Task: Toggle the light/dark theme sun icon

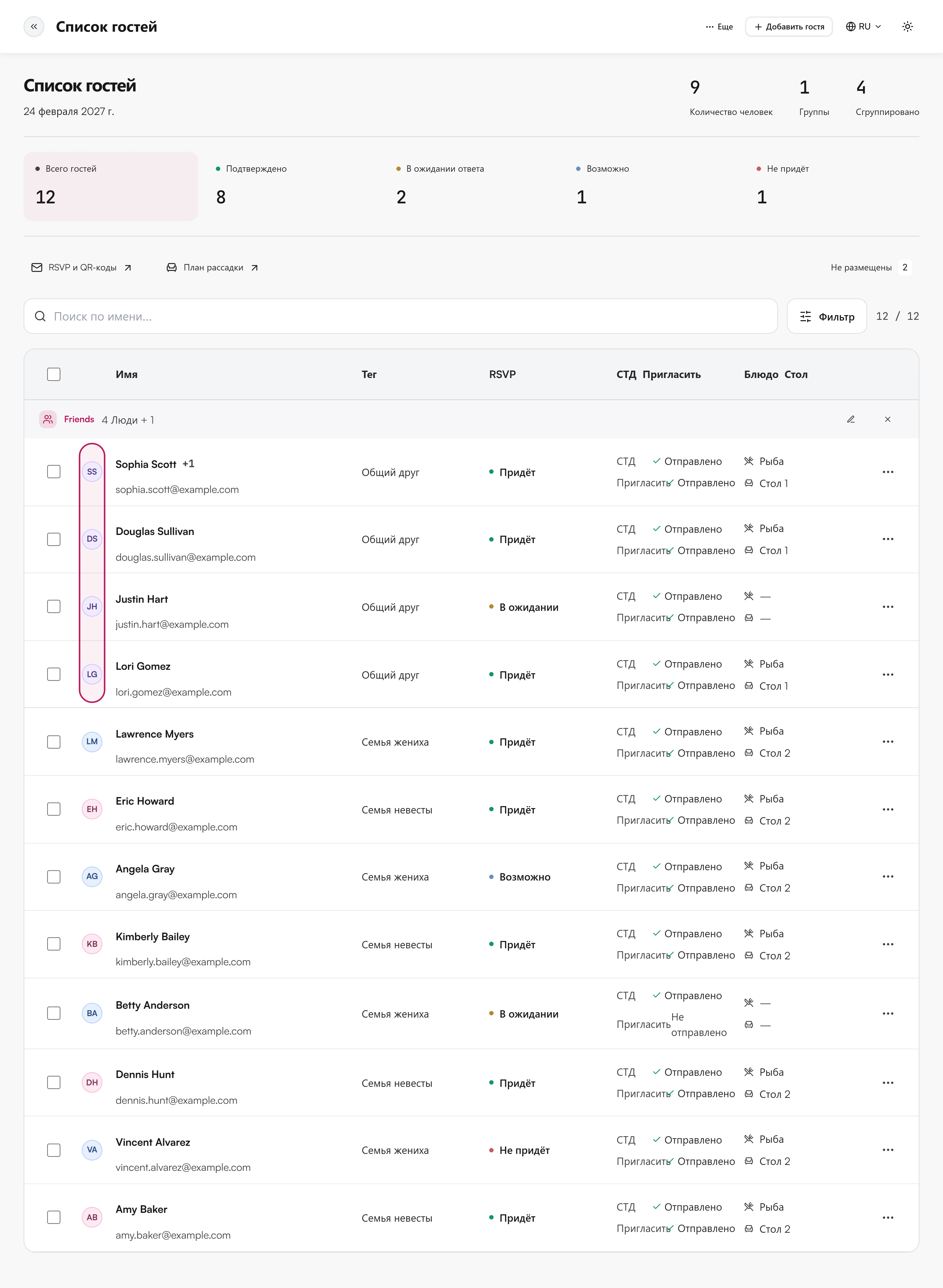Action: tap(907, 26)
